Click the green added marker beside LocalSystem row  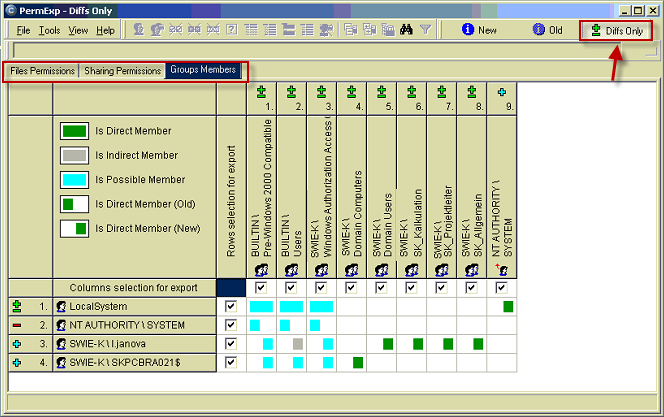click(x=17, y=306)
